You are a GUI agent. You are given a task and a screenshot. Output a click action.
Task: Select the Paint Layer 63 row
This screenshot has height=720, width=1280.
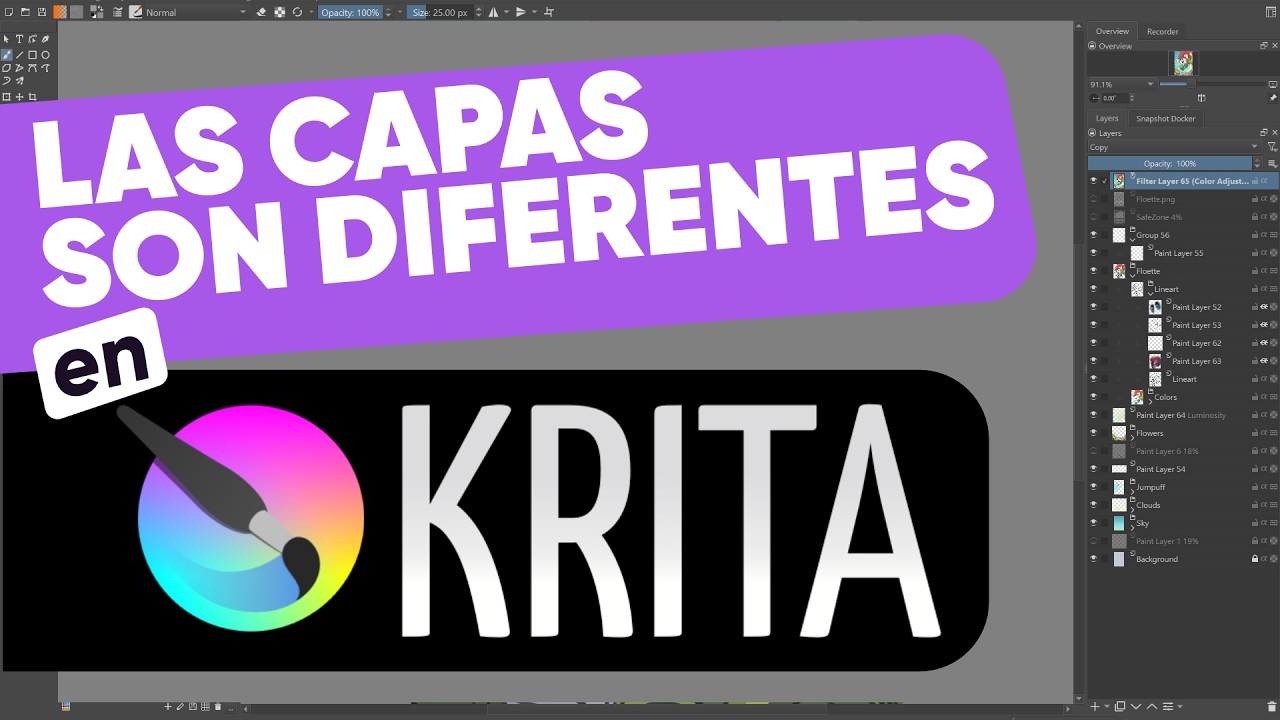click(x=1183, y=361)
